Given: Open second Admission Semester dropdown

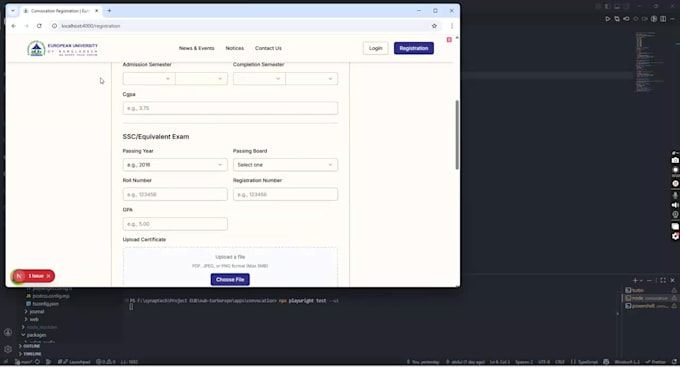Looking at the screenshot, I should tap(201, 79).
